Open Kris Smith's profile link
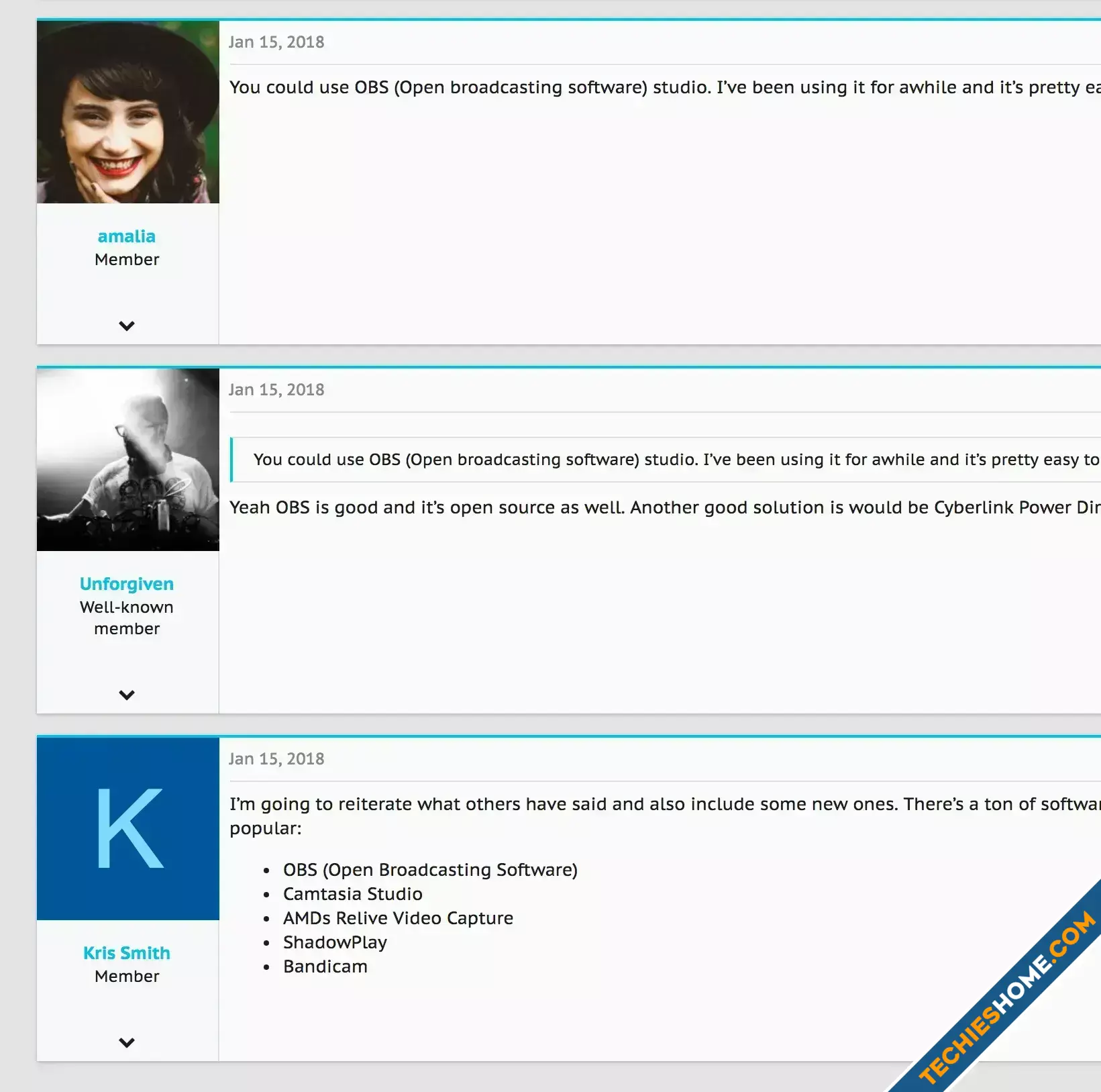1101x1092 pixels. point(127,953)
